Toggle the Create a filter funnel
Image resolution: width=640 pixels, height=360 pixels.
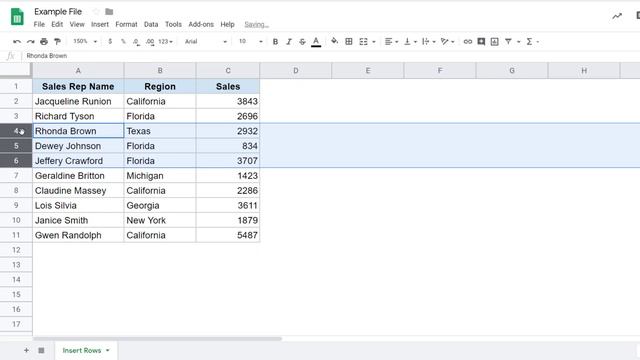508,42
